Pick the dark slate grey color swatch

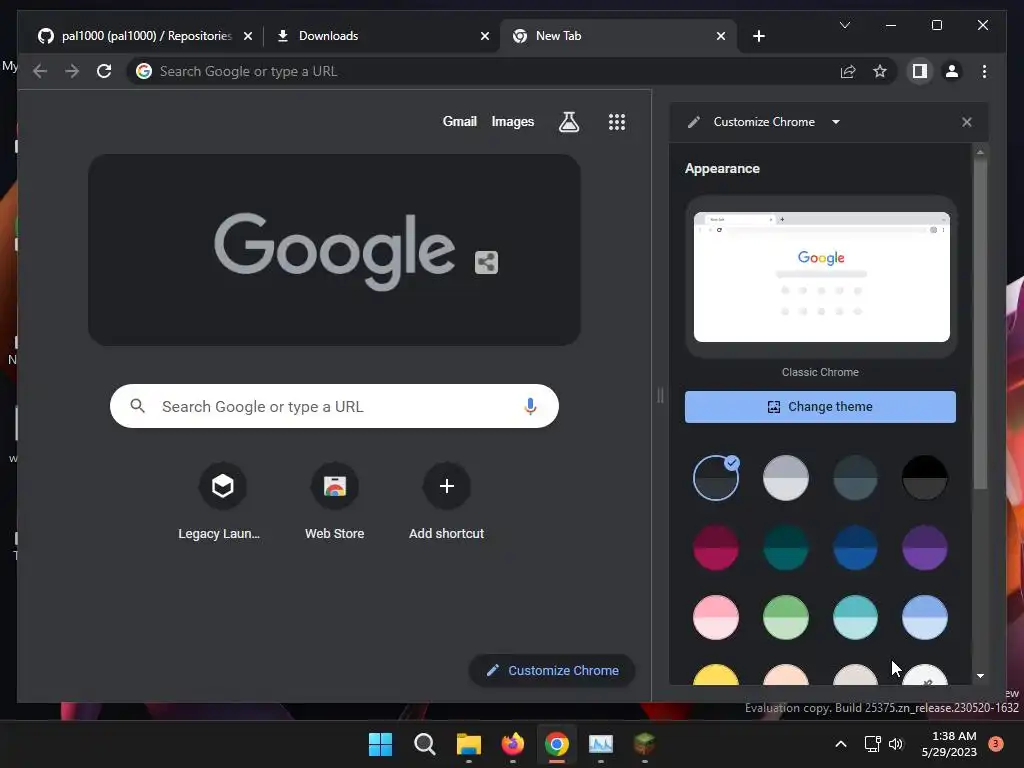(856, 478)
